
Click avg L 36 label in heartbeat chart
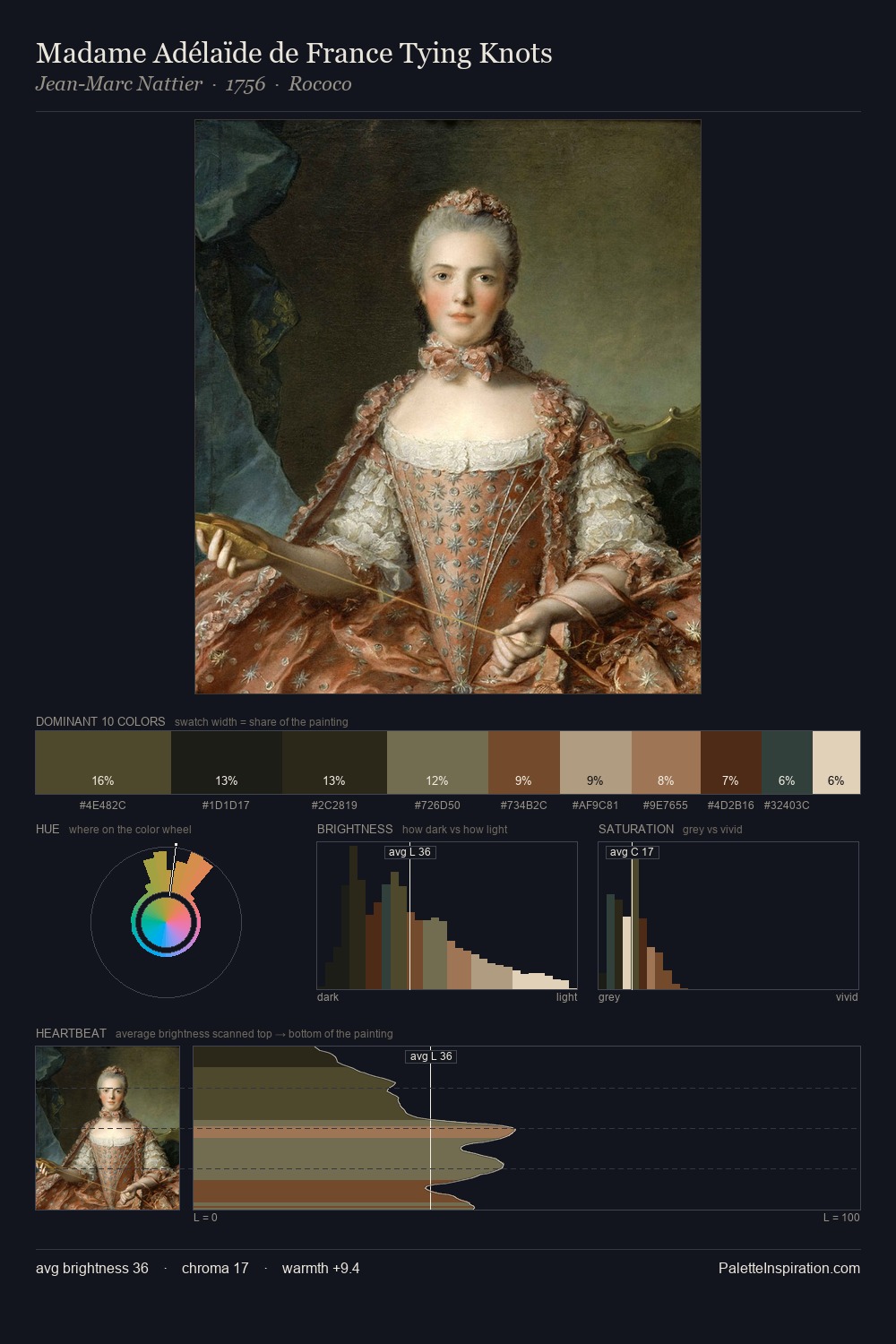tap(431, 1056)
